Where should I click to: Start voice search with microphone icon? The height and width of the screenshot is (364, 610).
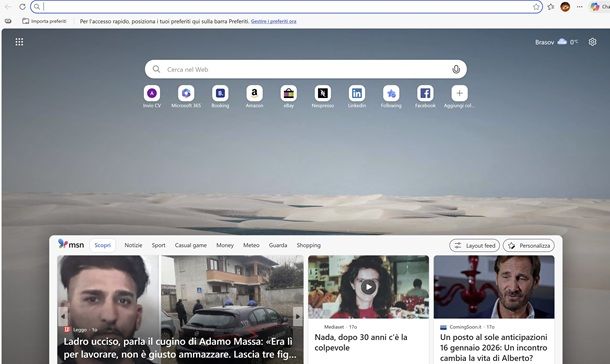456,69
